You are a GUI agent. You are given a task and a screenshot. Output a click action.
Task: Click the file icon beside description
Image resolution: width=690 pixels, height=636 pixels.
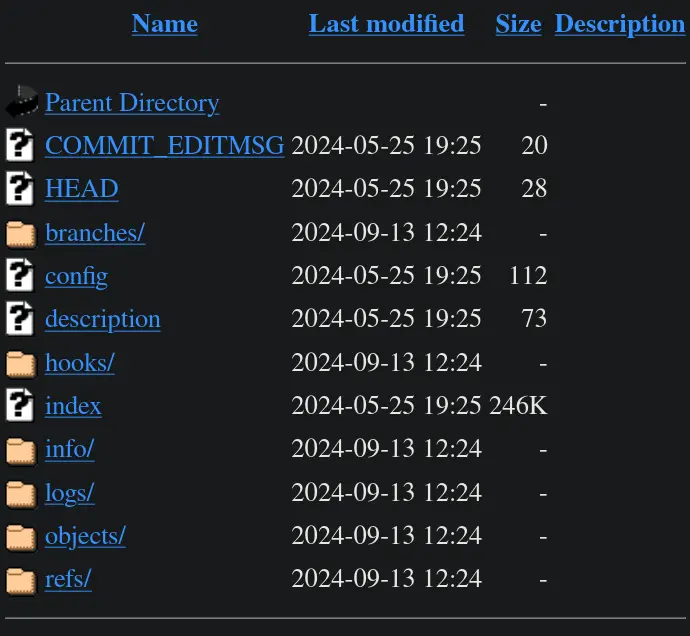tap(20, 319)
